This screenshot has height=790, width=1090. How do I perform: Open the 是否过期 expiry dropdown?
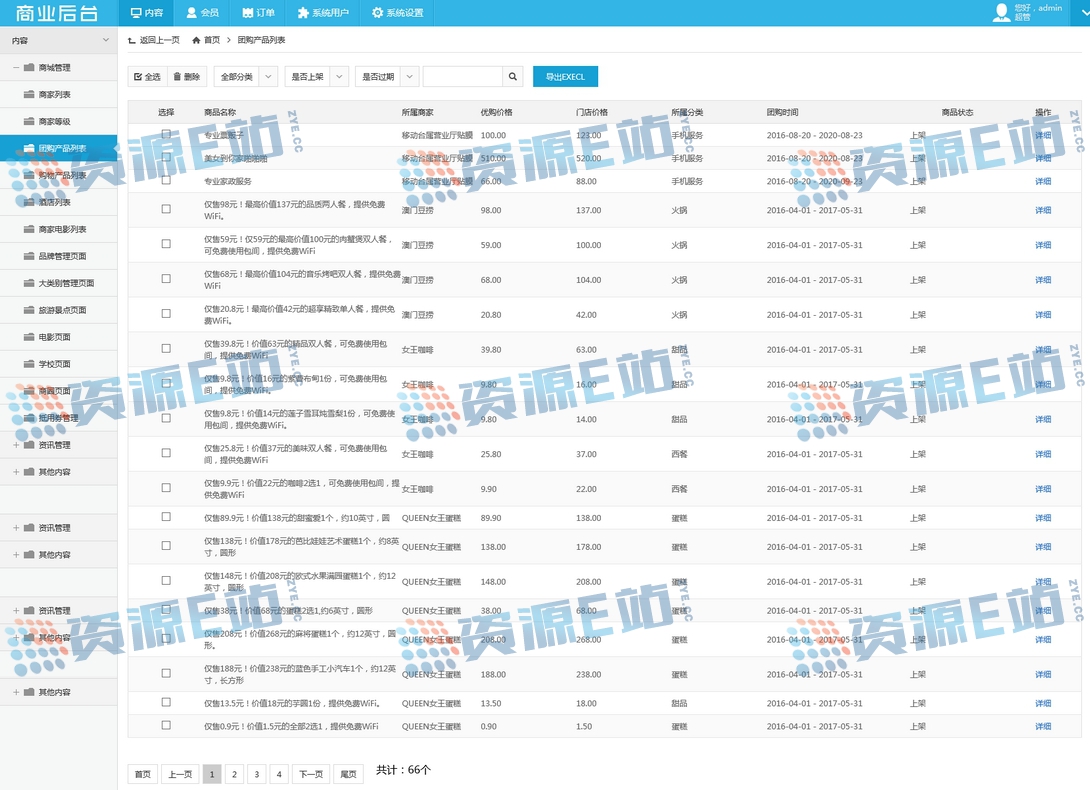point(387,77)
